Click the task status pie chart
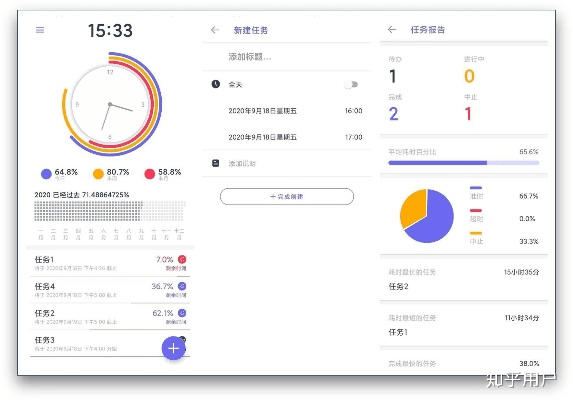This screenshot has height=400, width=573. [x=427, y=216]
